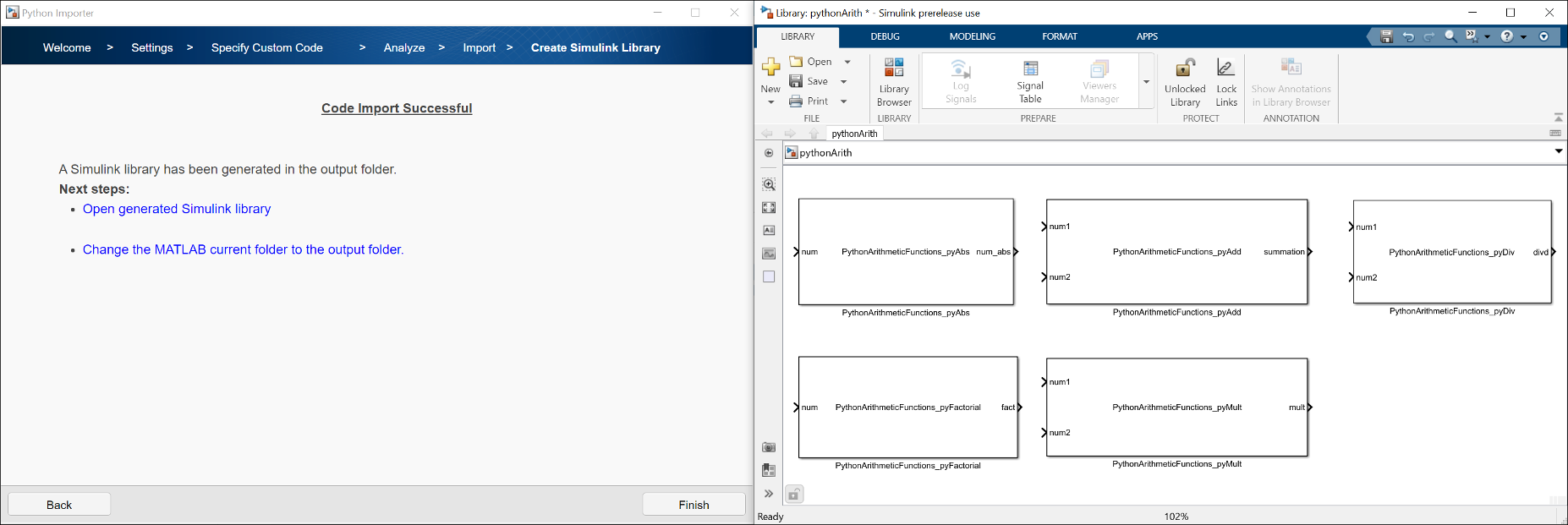Click the Back button in importer
The height and width of the screenshot is (525, 1568).
[x=59, y=505]
